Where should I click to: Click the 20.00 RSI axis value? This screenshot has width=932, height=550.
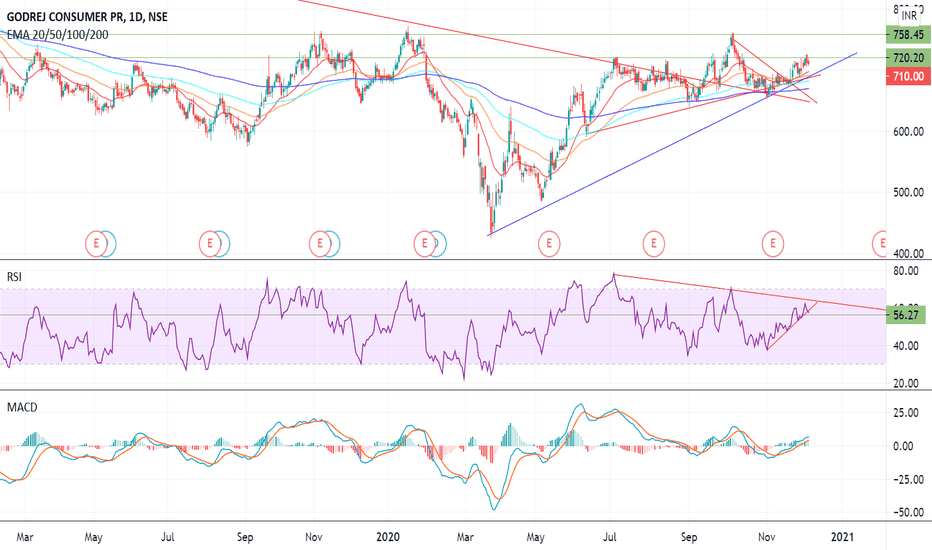pos(906,384)
